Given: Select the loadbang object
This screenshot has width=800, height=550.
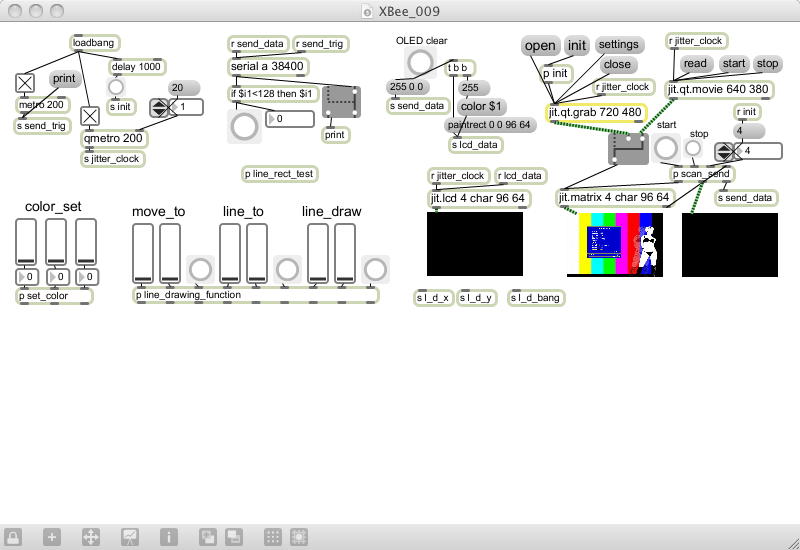Looking at the screenshot, I should point(94,43).
